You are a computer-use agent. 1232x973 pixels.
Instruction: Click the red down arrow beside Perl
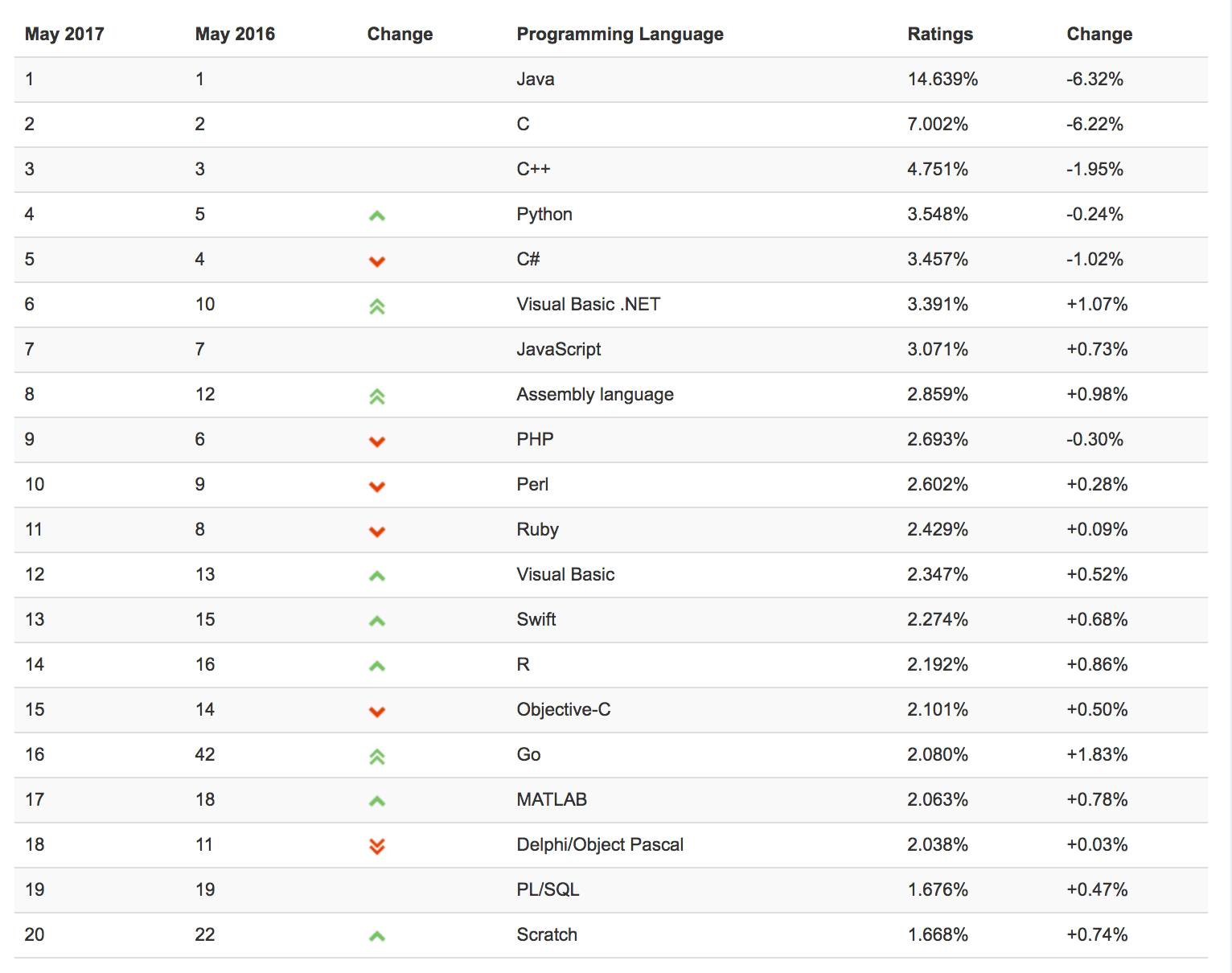[x=376, y=486]
